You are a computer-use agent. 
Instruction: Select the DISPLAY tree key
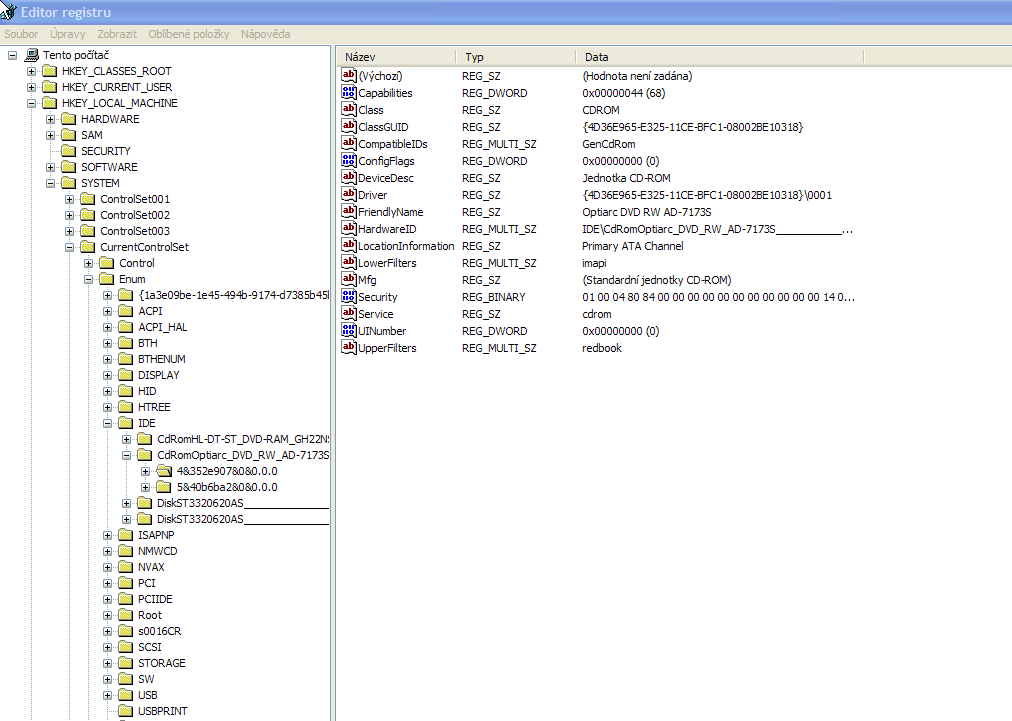[159, 375]
